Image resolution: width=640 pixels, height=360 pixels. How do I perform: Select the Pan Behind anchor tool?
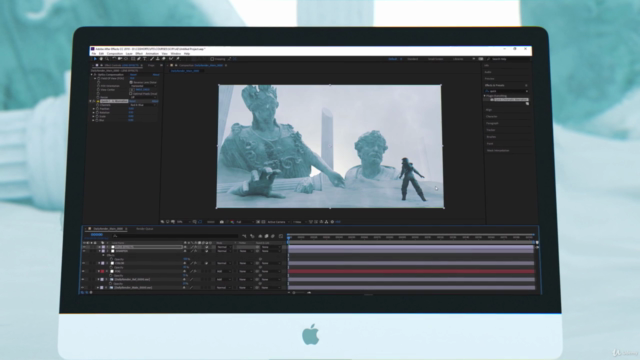coord(126,59)
